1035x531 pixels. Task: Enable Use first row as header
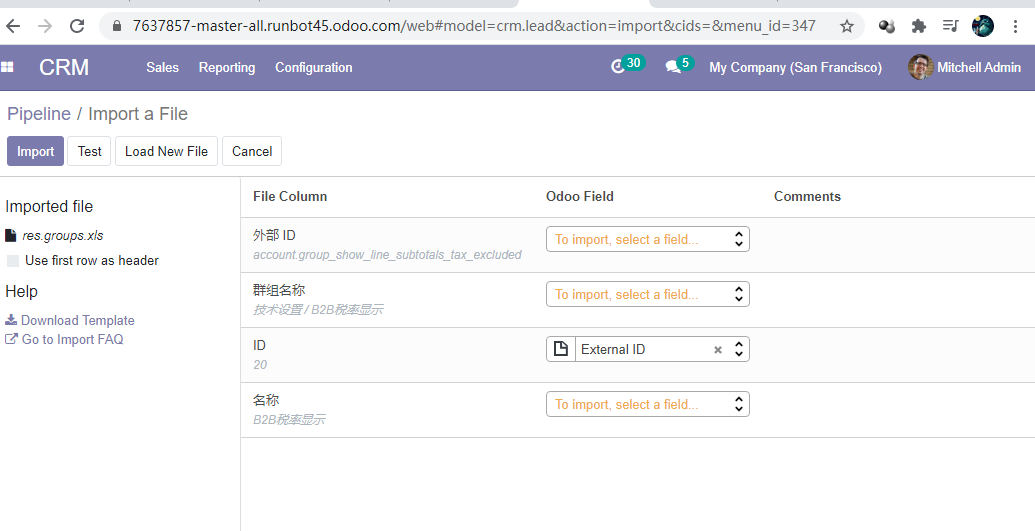click(13, 261)
